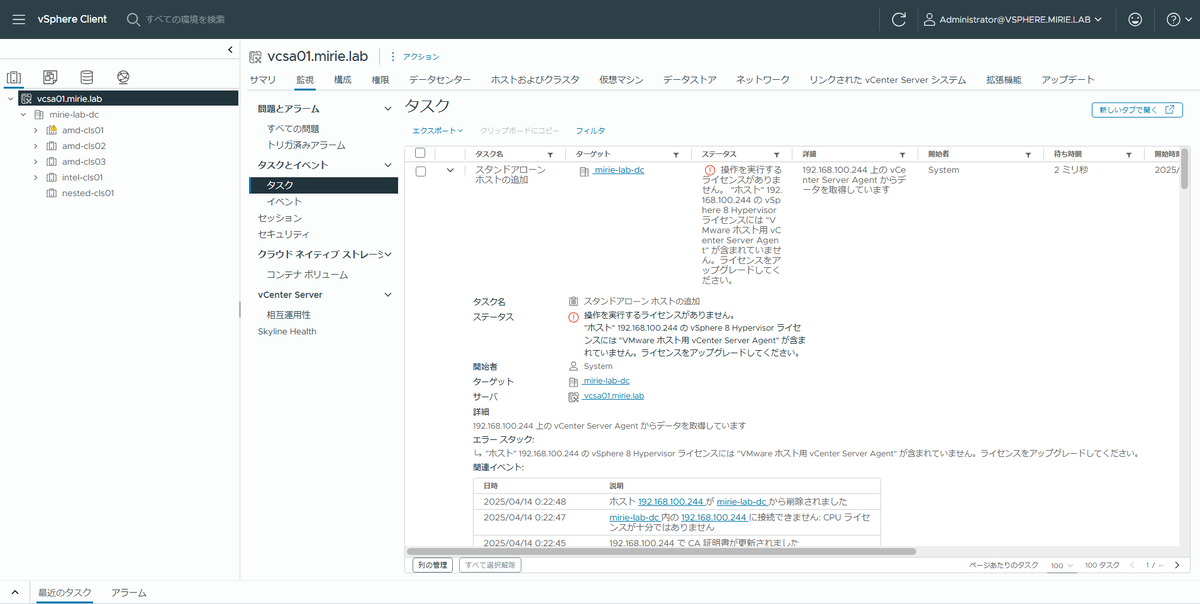The width and height of the screenshot is (1200, 604).
Task: Open the データセンター tab
Action: (440, 80)
